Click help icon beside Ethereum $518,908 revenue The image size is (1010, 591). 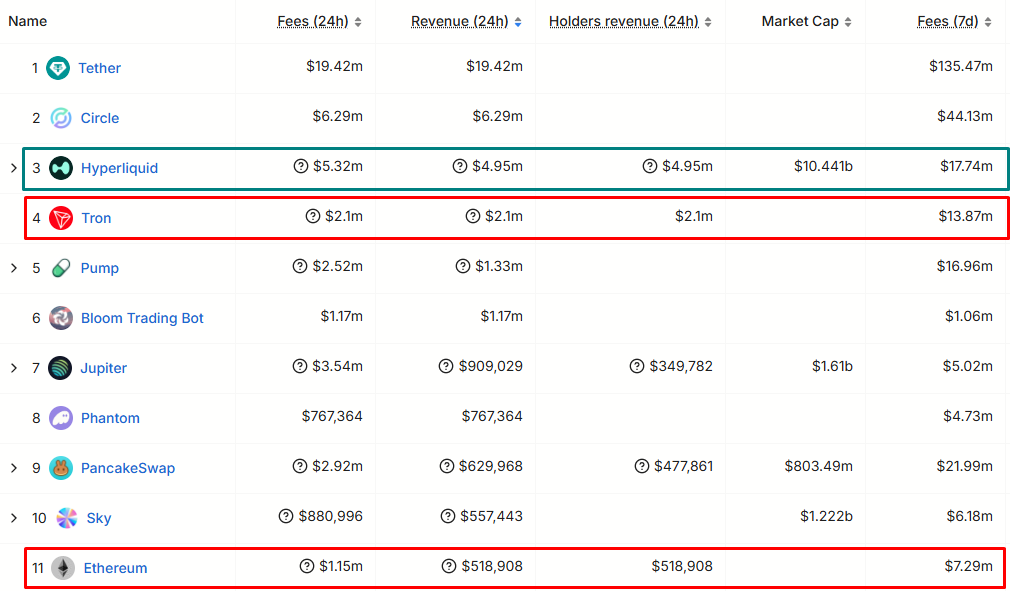coord(448,567)
